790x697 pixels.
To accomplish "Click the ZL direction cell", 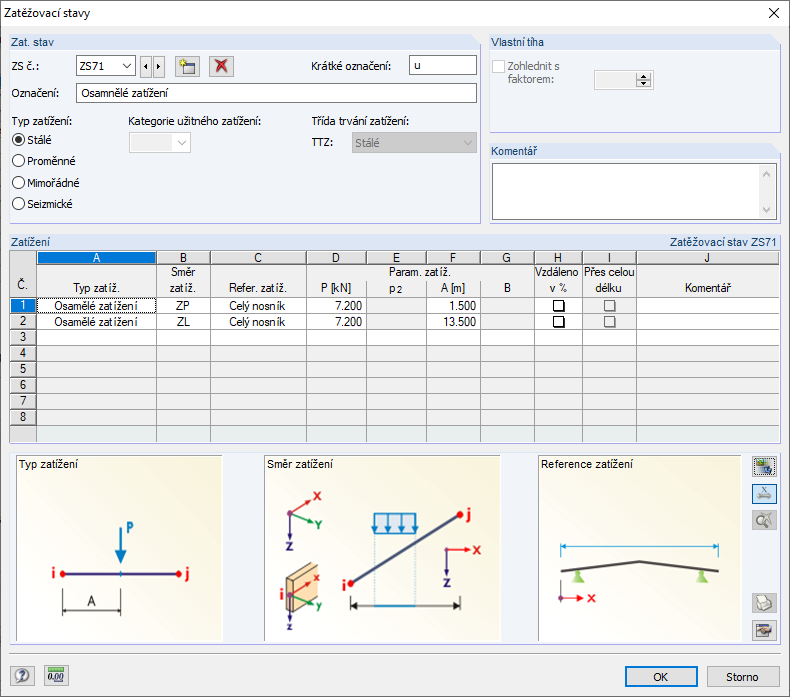I will click(183, 322).
